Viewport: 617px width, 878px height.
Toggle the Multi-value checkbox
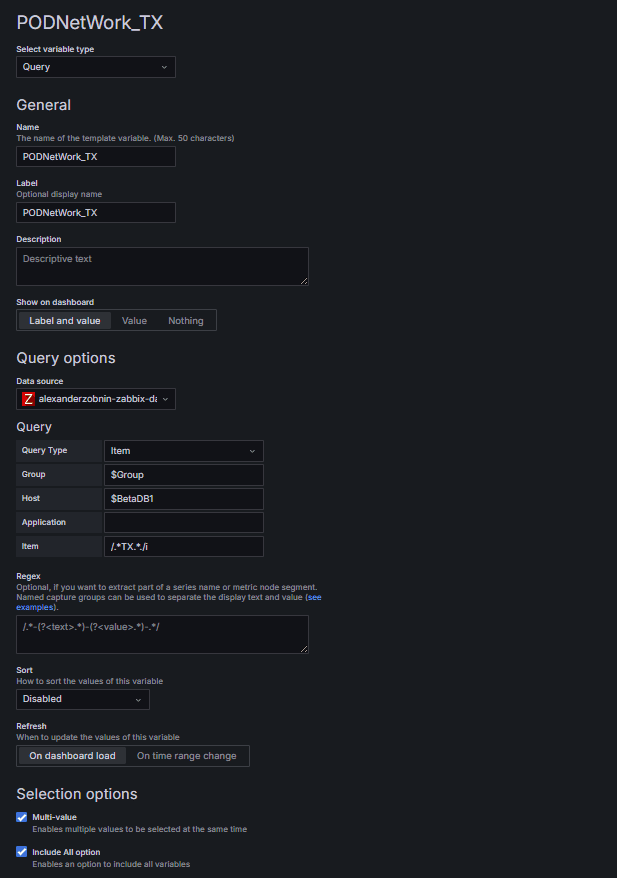click(x=22, y=817)
